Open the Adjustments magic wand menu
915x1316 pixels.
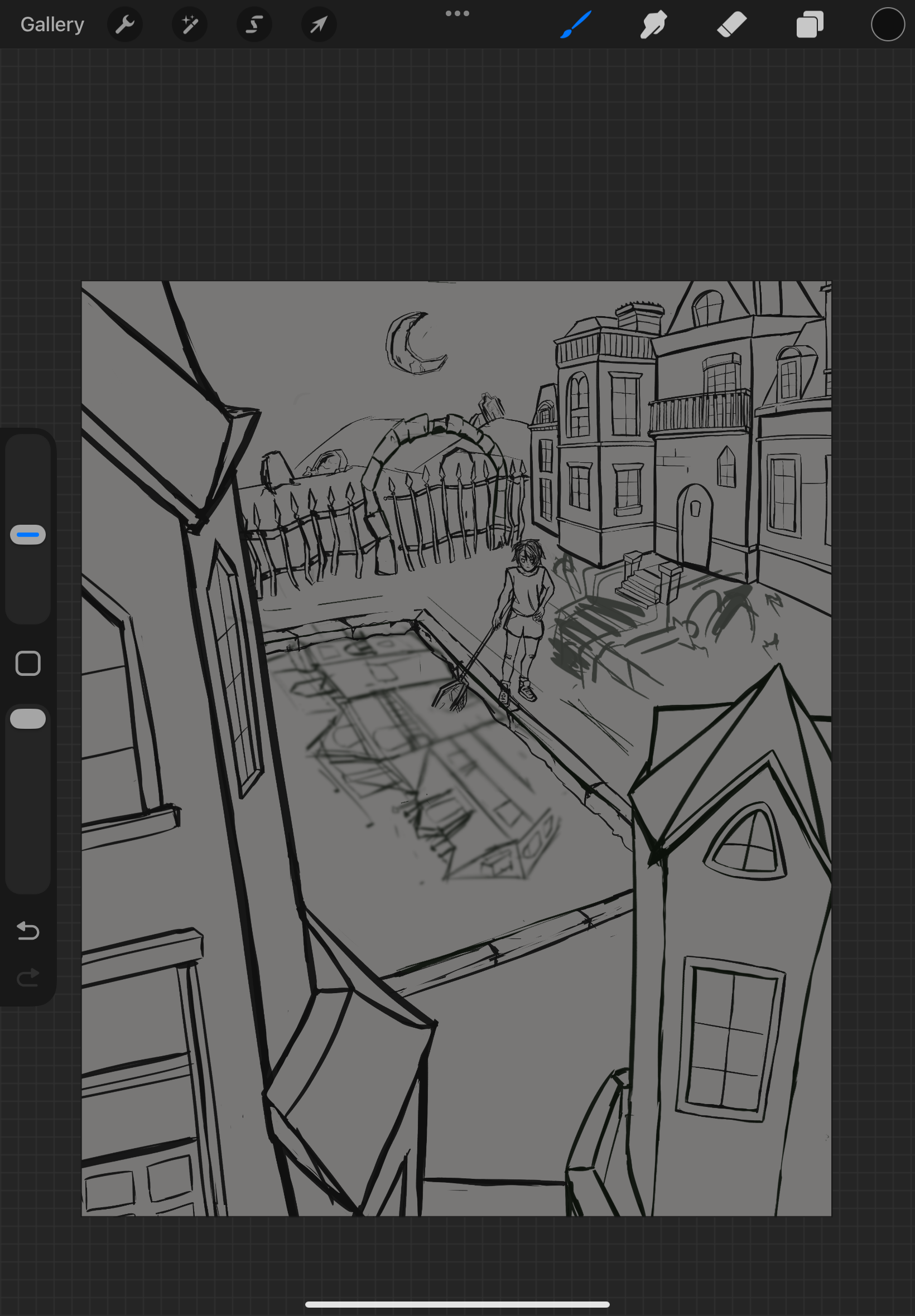tap(189, 24)
